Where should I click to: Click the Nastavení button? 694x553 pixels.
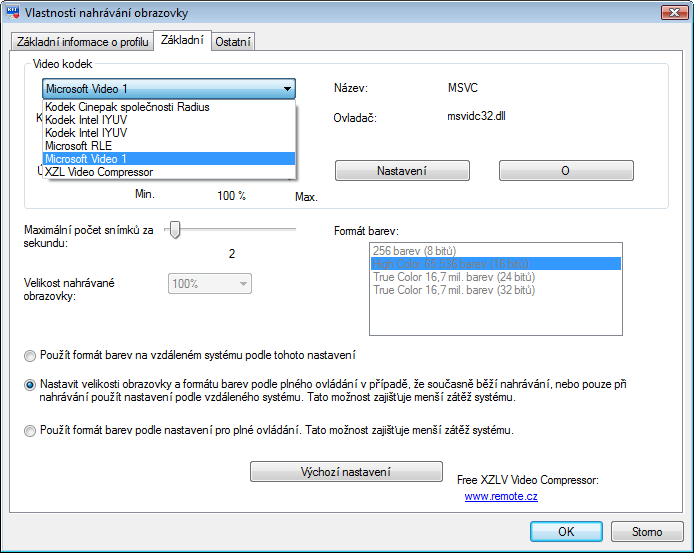pos(402,170)
